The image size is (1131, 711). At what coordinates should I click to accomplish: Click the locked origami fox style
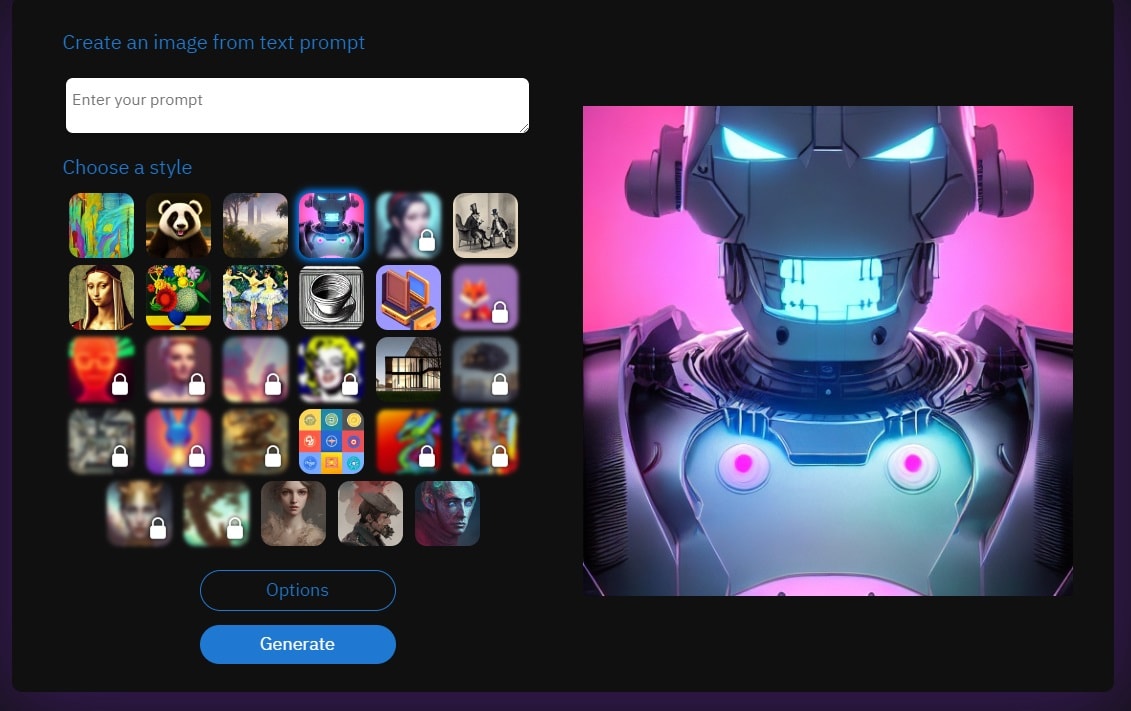pos(485,297)
